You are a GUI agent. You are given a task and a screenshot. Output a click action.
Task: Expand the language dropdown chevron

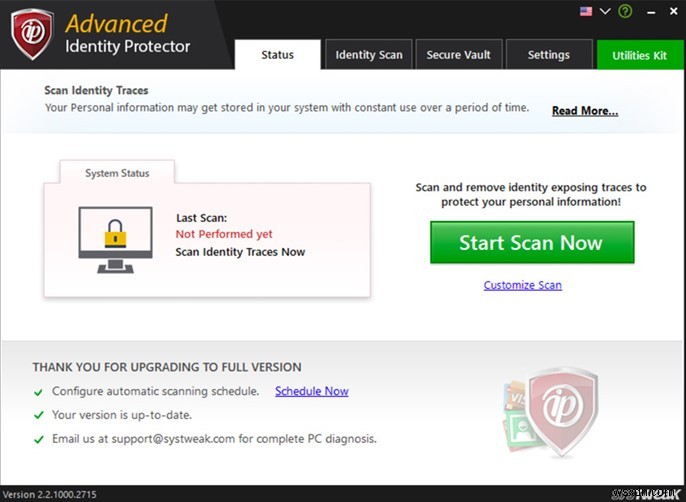[605, 11]
